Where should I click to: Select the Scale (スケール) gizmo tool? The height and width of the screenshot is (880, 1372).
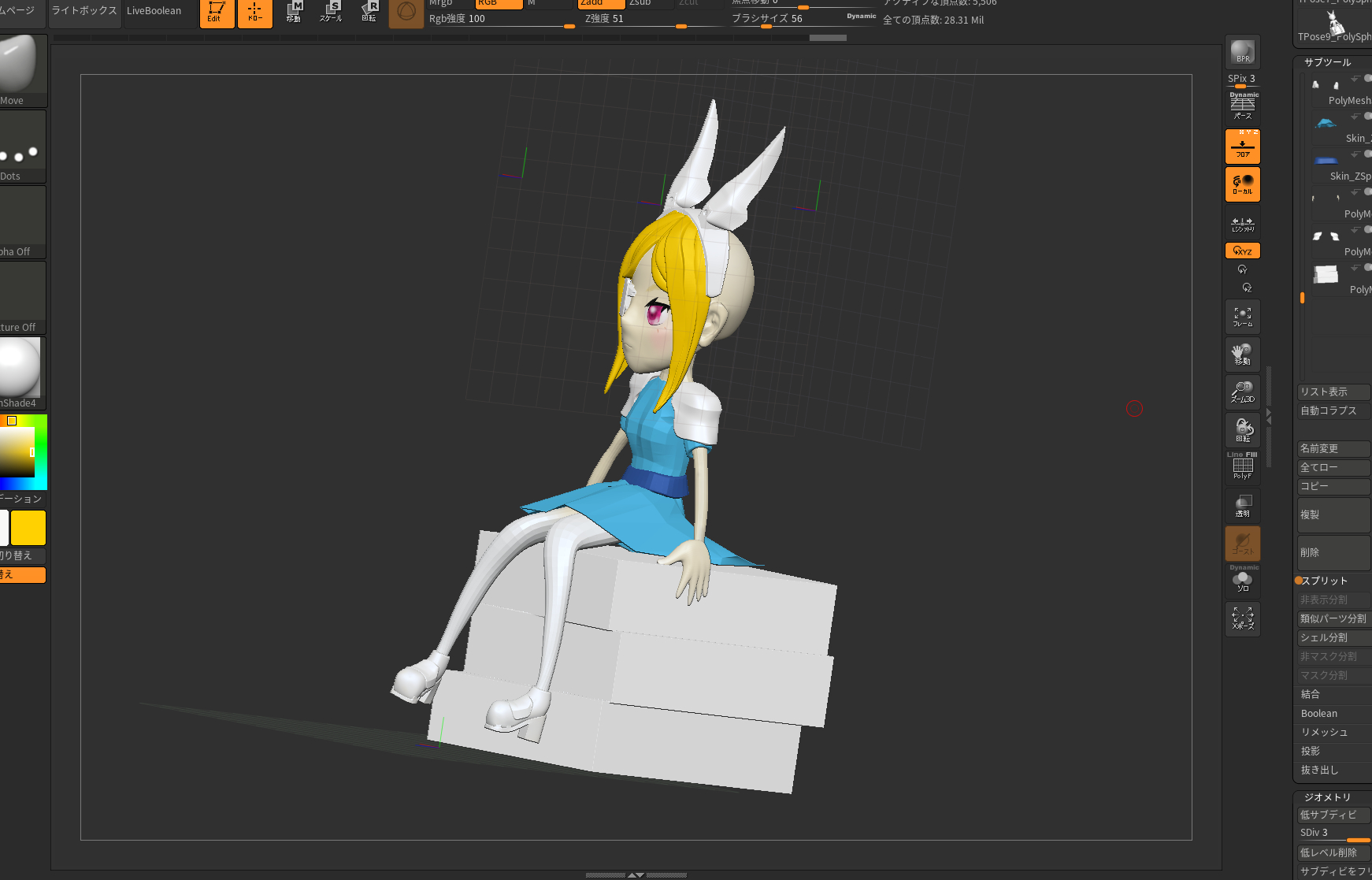[331, 12]
